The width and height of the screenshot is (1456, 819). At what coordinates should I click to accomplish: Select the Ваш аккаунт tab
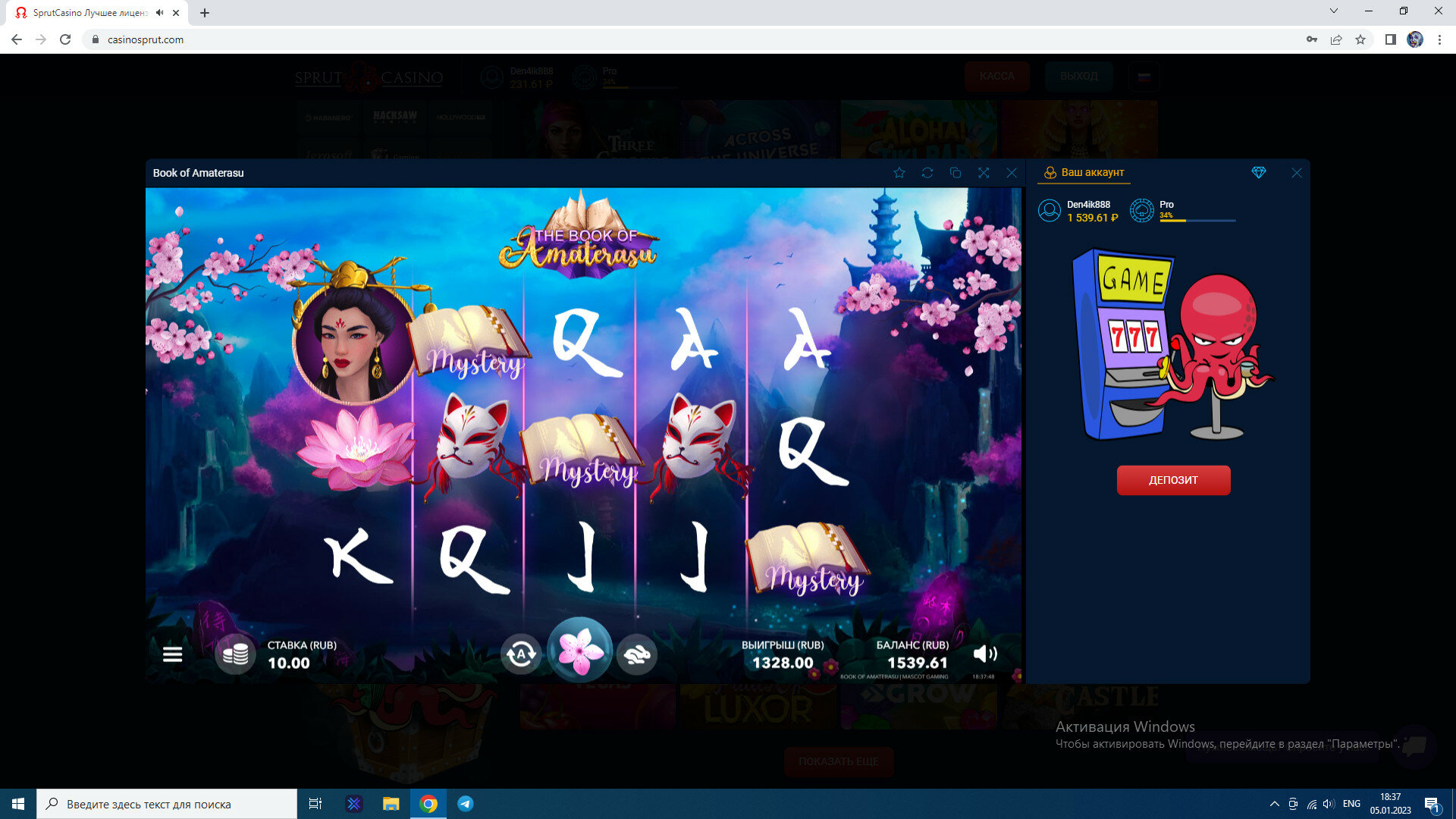click(x=1084, y=173)
